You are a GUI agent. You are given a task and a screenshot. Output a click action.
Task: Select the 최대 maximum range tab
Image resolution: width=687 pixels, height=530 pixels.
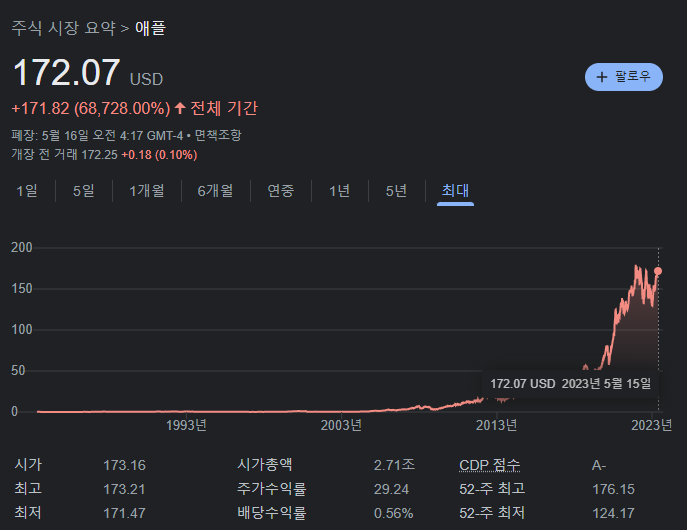[x=455, y=191]
